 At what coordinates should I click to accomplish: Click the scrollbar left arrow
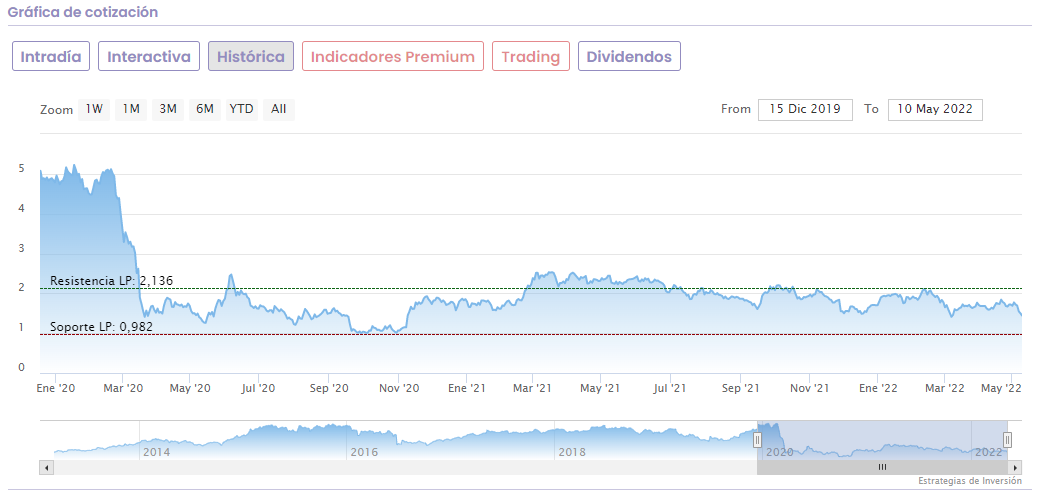point(45,467)
